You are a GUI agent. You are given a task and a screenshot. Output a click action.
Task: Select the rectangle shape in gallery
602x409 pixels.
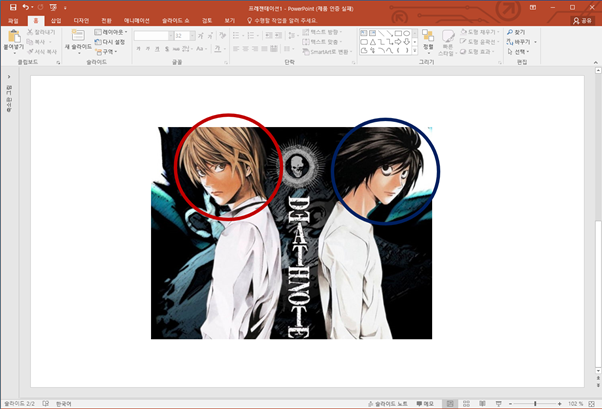pos(399,33)
